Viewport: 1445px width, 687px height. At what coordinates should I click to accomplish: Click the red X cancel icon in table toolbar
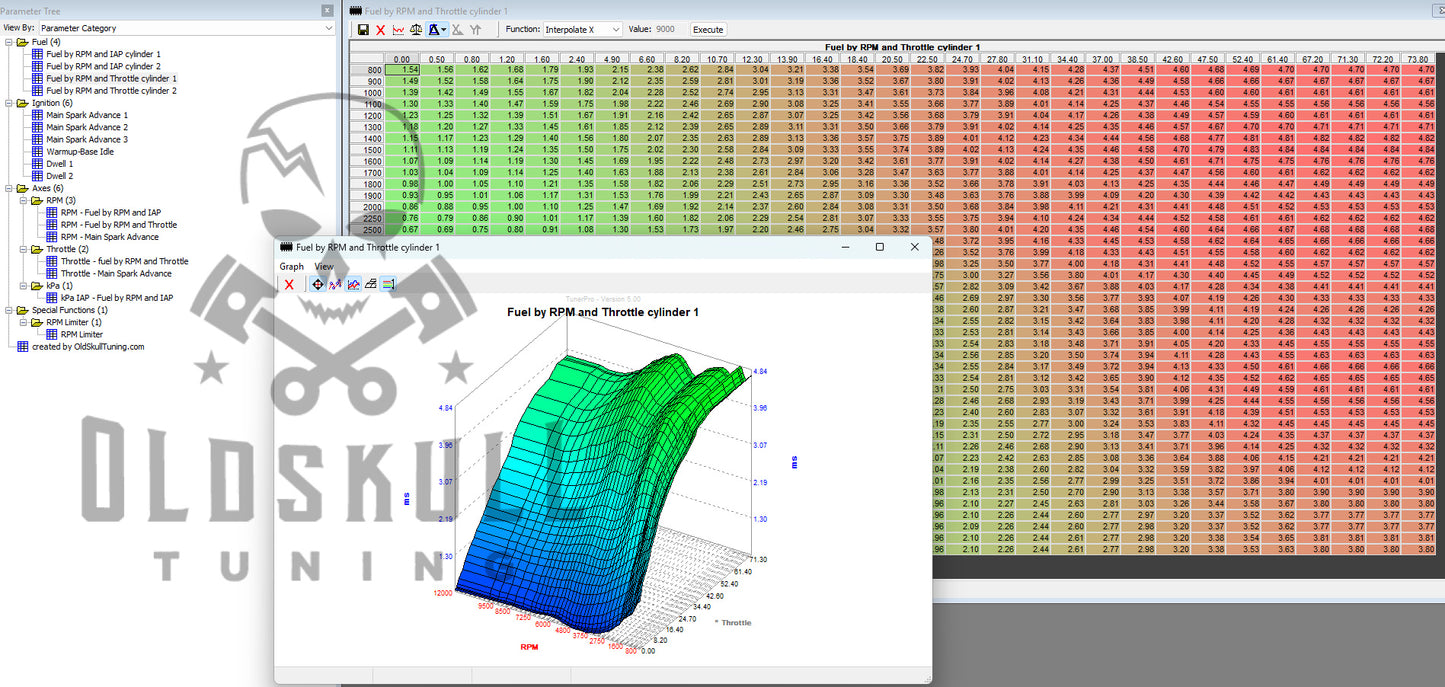pos(380,30)
